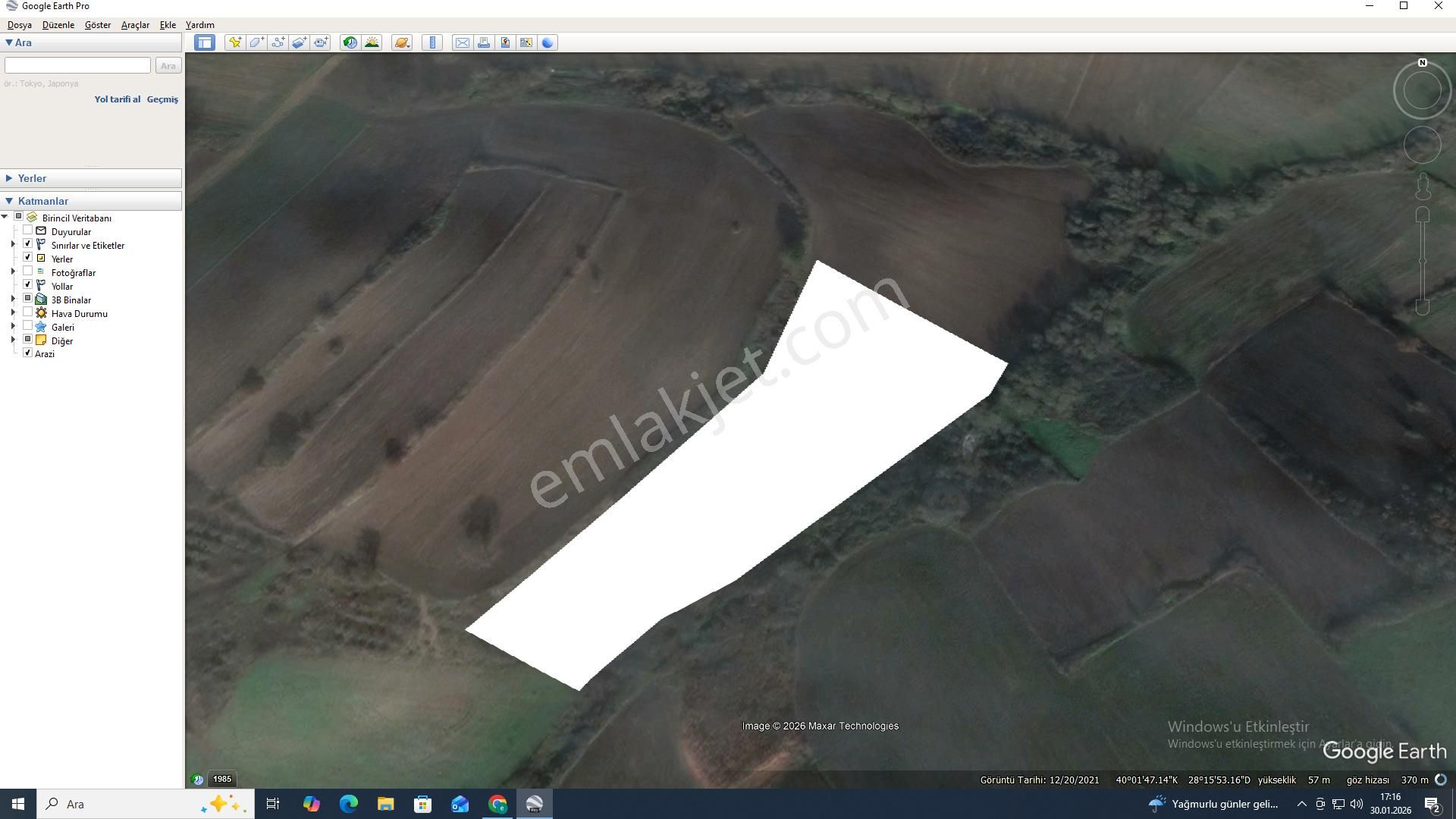Zoom in with the slider's top button

tap(1423, 215)
